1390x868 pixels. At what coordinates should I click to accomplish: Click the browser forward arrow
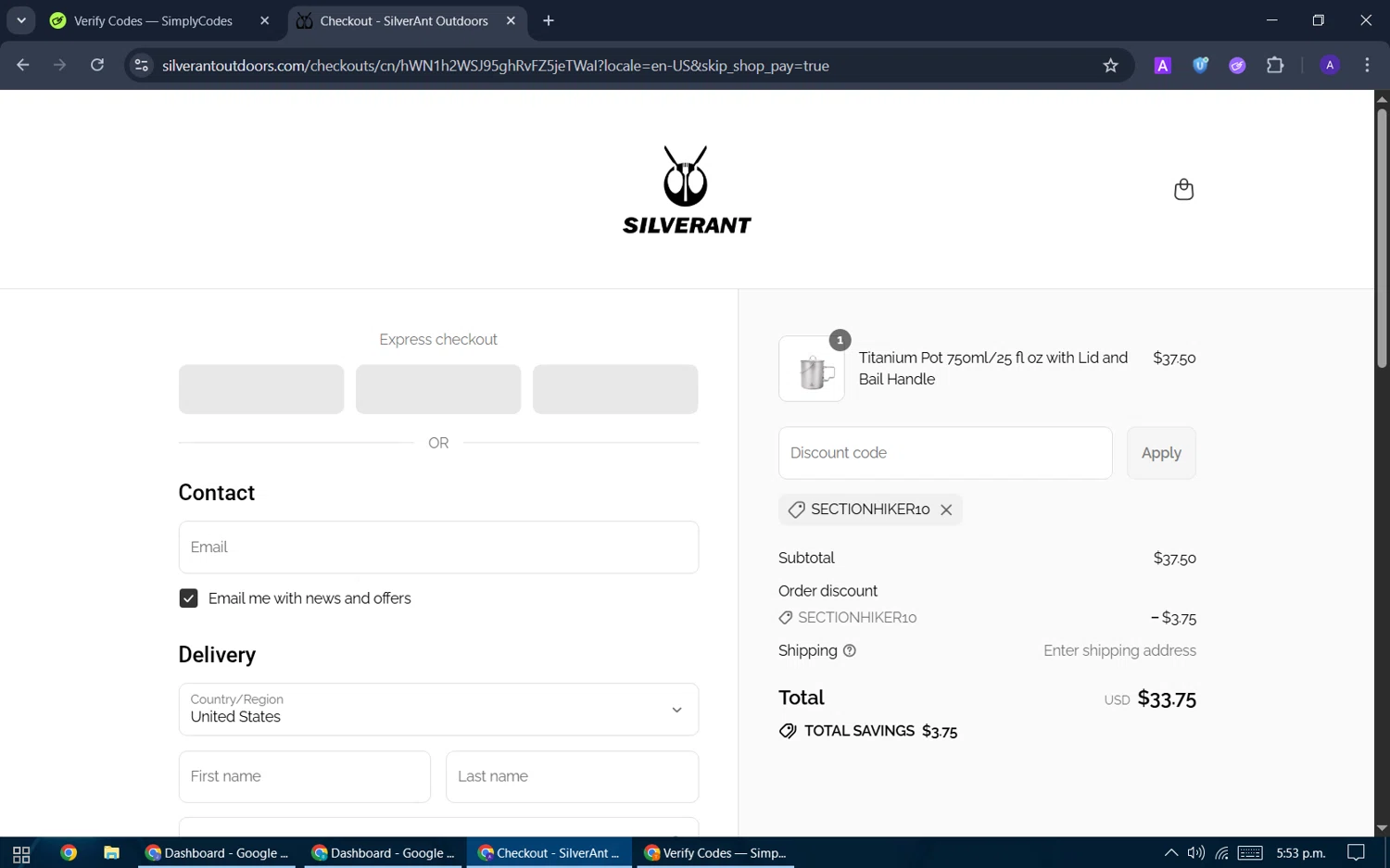(60, 65)
